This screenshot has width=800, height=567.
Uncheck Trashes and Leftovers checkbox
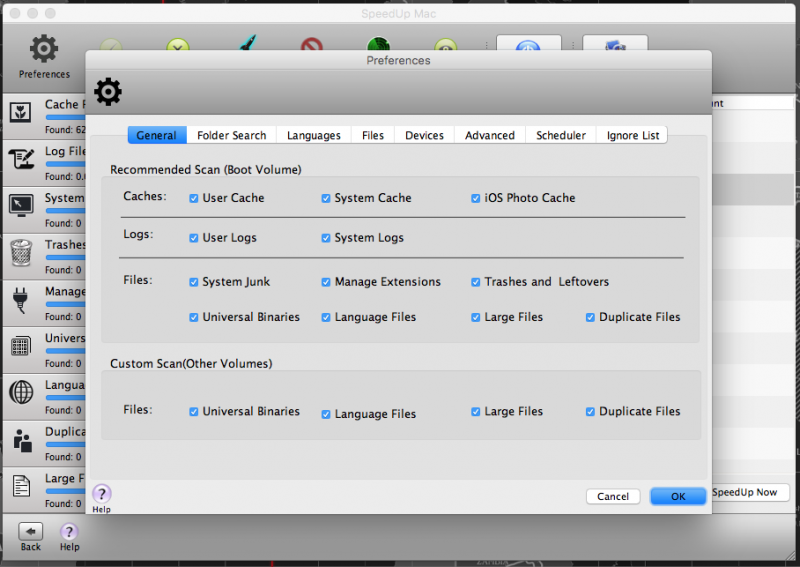click(476, 282)
